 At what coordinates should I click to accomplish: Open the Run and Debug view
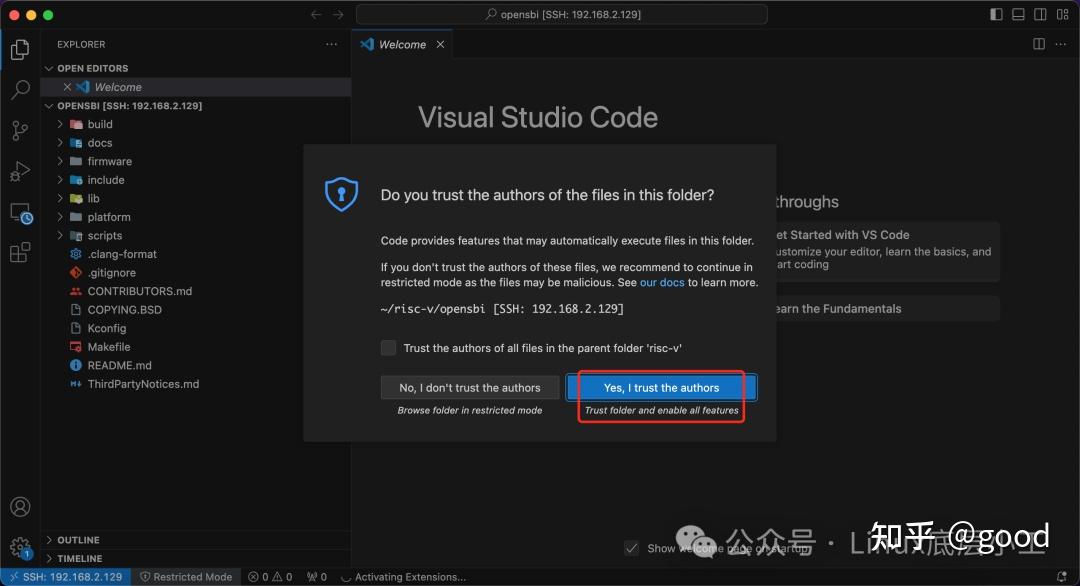(20, 171)
